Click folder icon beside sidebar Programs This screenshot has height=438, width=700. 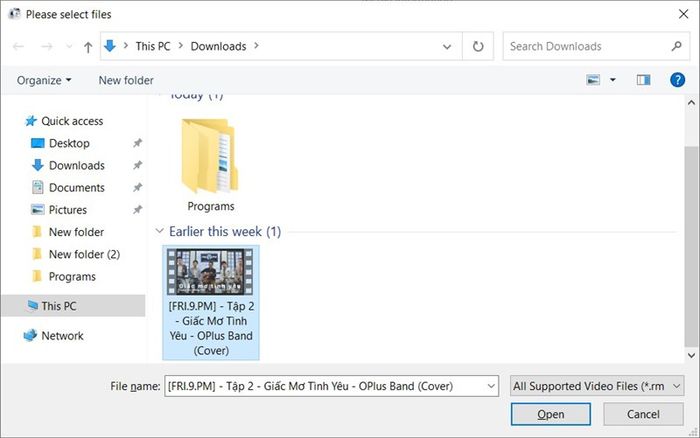click(x=38, y=276)
